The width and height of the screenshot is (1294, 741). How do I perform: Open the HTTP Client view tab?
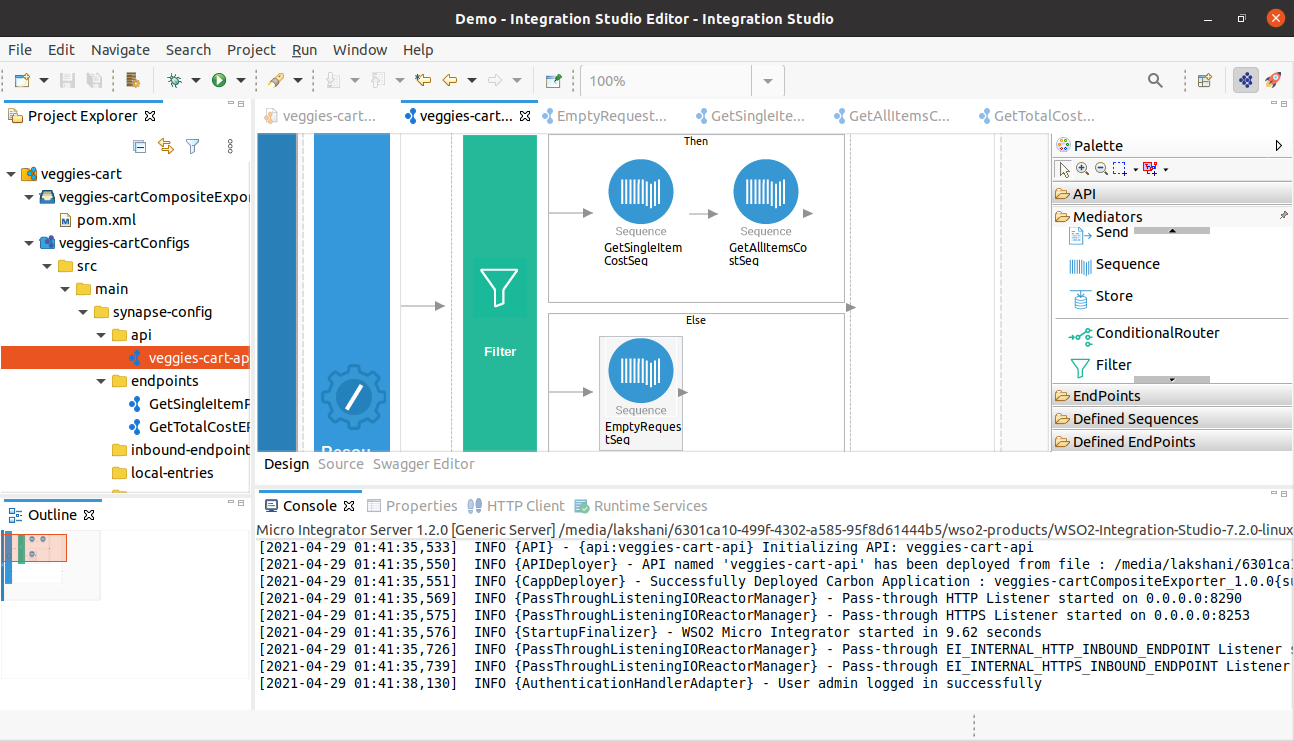pos(516,506)
